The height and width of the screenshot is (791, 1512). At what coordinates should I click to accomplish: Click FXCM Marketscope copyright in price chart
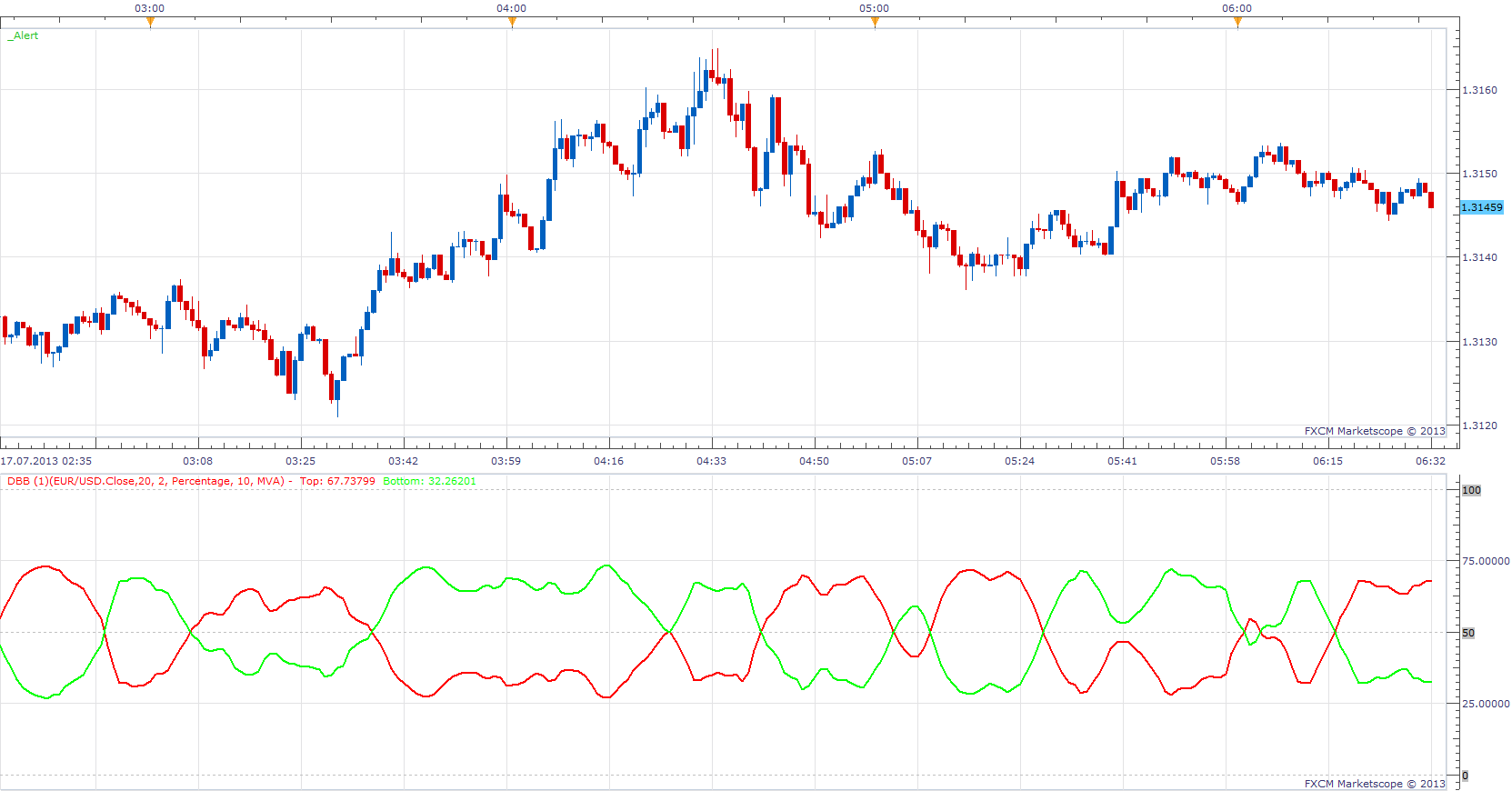1375,431
